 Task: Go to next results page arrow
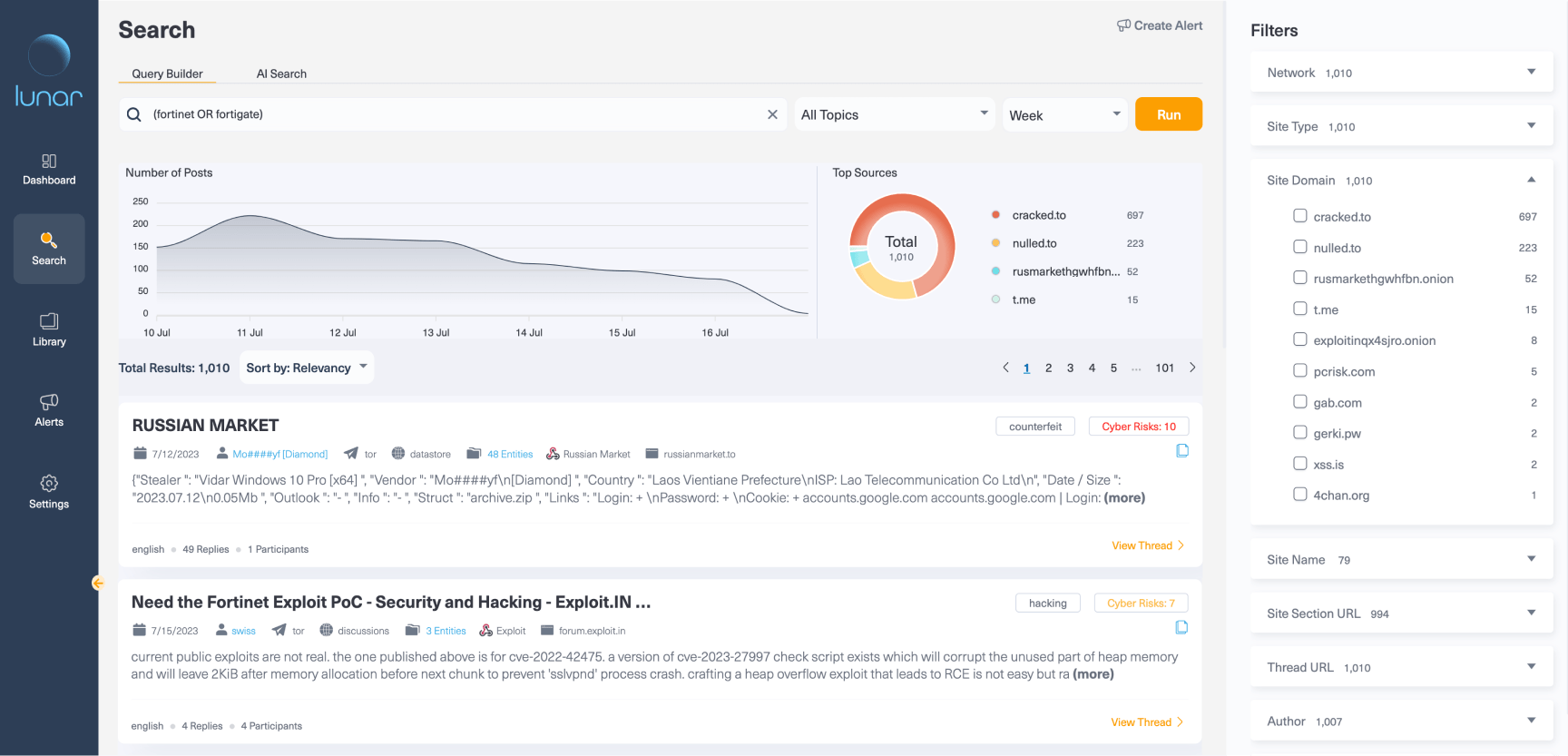(x=1192, y=368)
